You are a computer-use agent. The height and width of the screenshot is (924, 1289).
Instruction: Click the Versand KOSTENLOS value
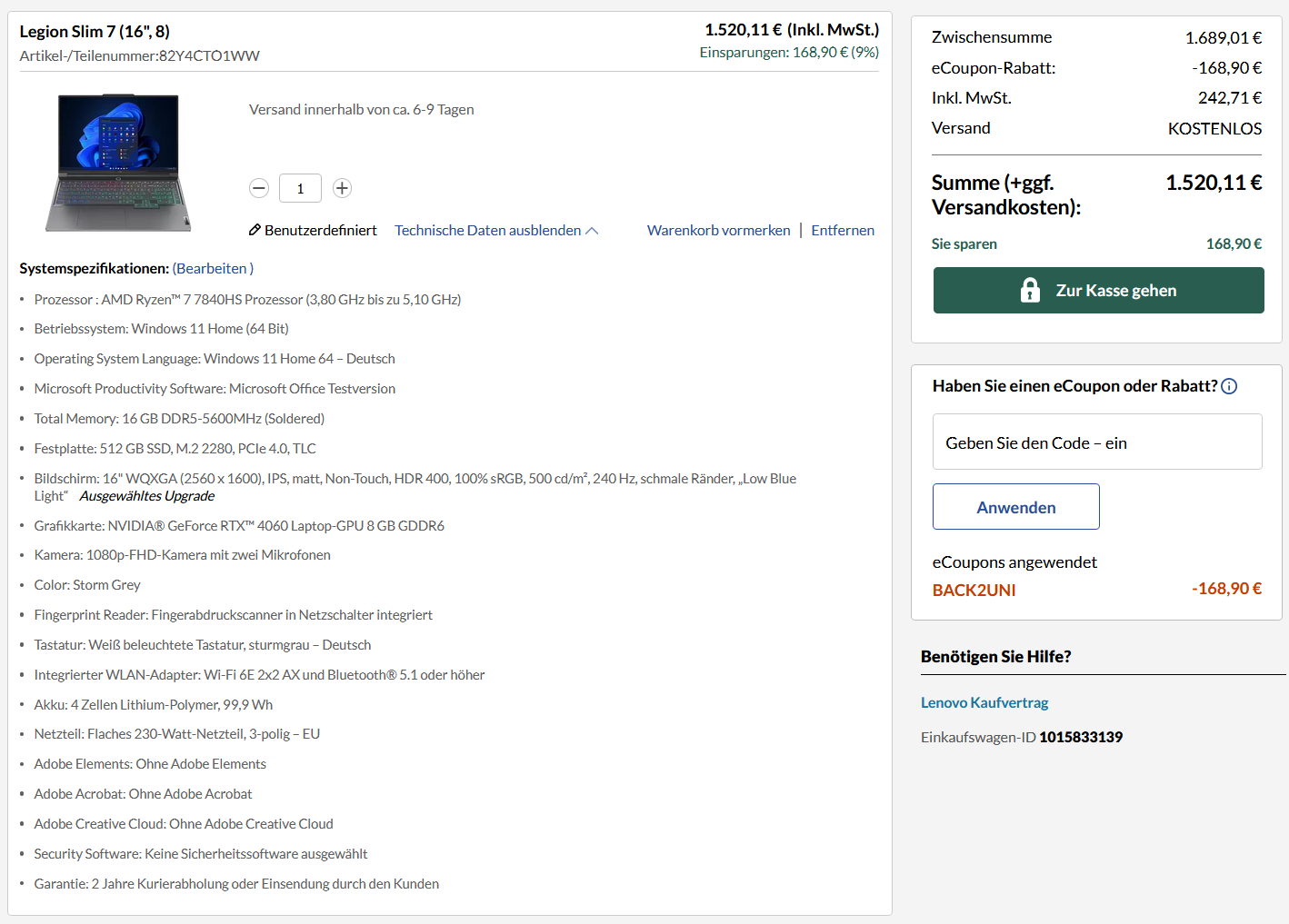1214,128
